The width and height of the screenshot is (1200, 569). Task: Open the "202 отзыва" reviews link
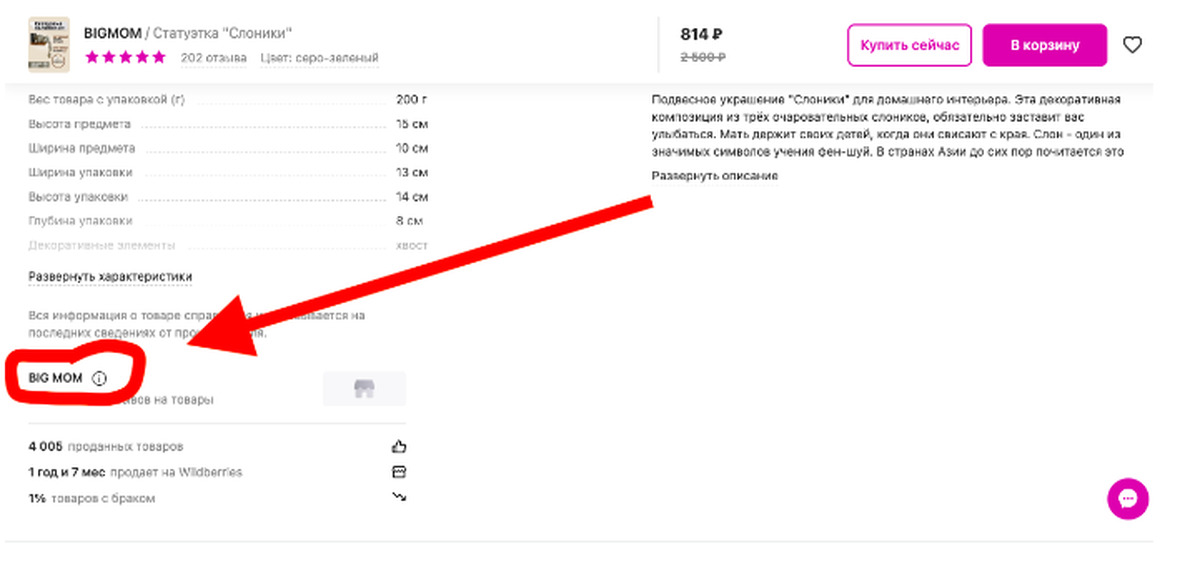pos(213,58)
